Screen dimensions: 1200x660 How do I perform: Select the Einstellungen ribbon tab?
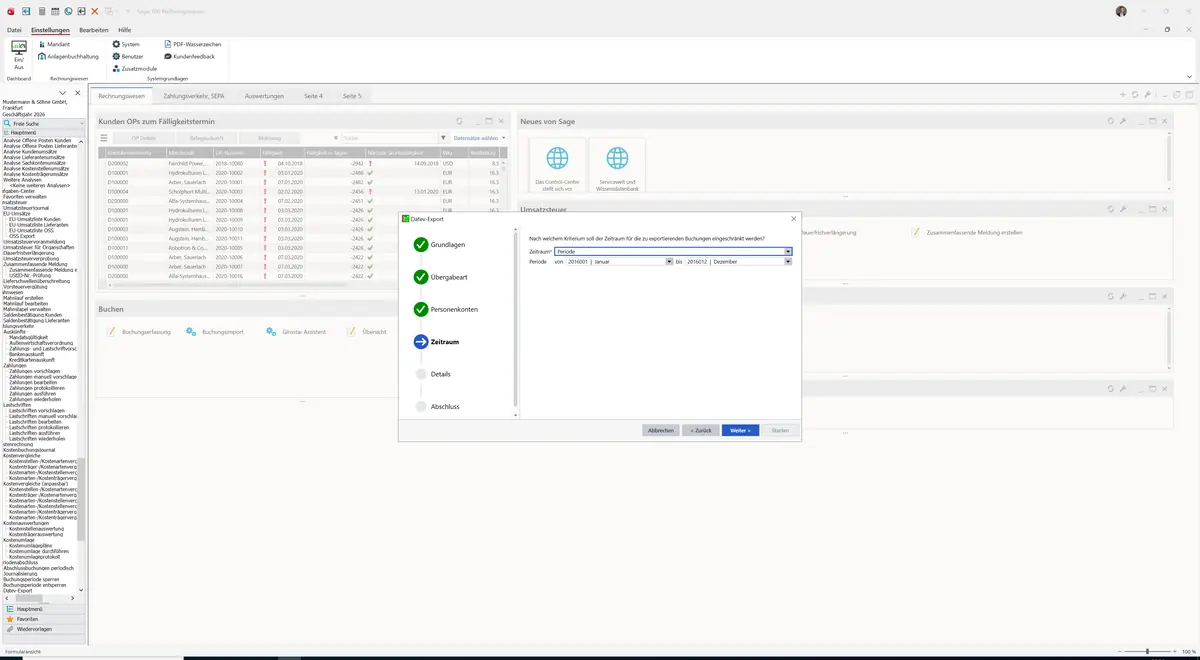click(50, 30)
